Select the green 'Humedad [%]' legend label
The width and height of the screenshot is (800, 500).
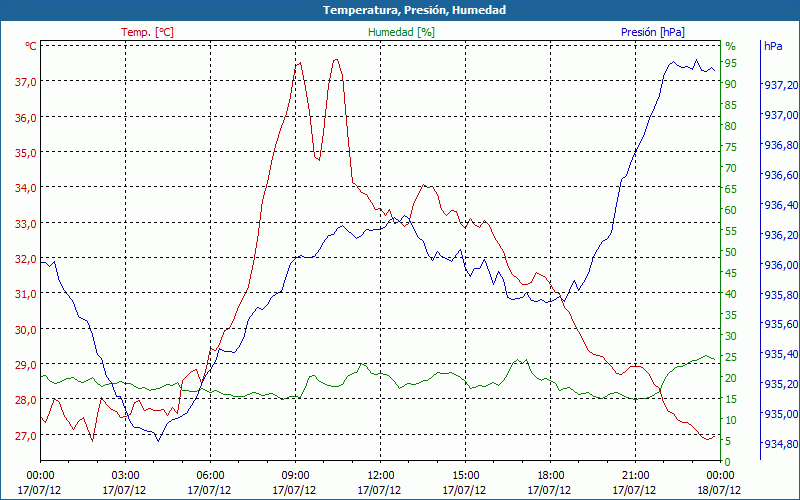[x=401, y=32]
